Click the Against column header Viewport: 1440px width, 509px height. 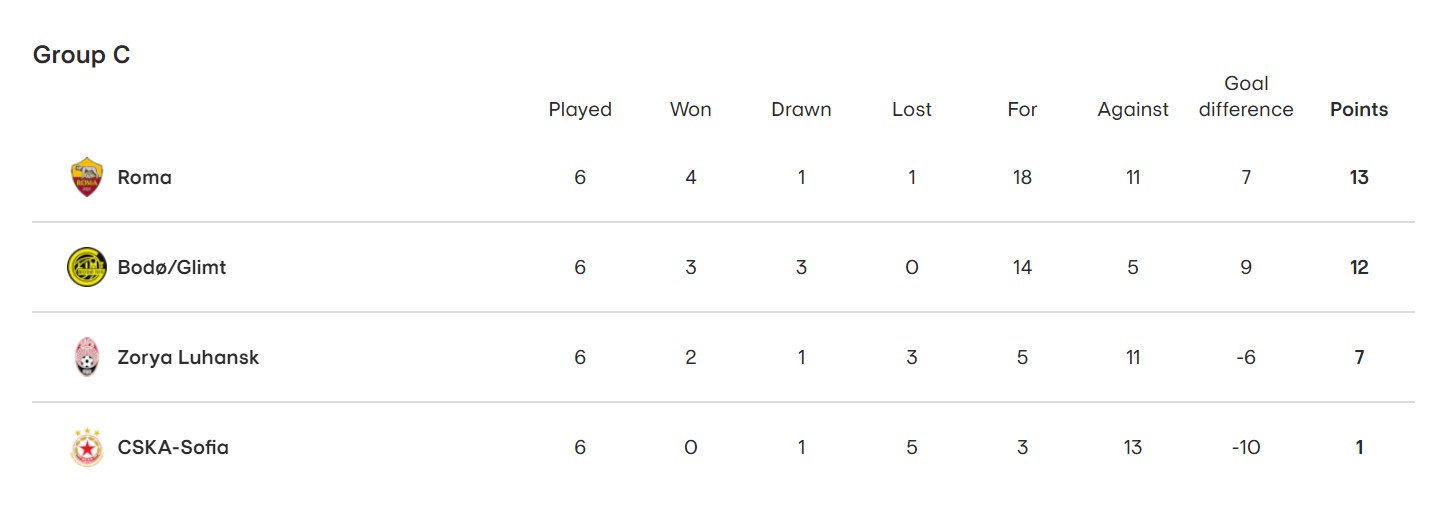[1133, 110]
